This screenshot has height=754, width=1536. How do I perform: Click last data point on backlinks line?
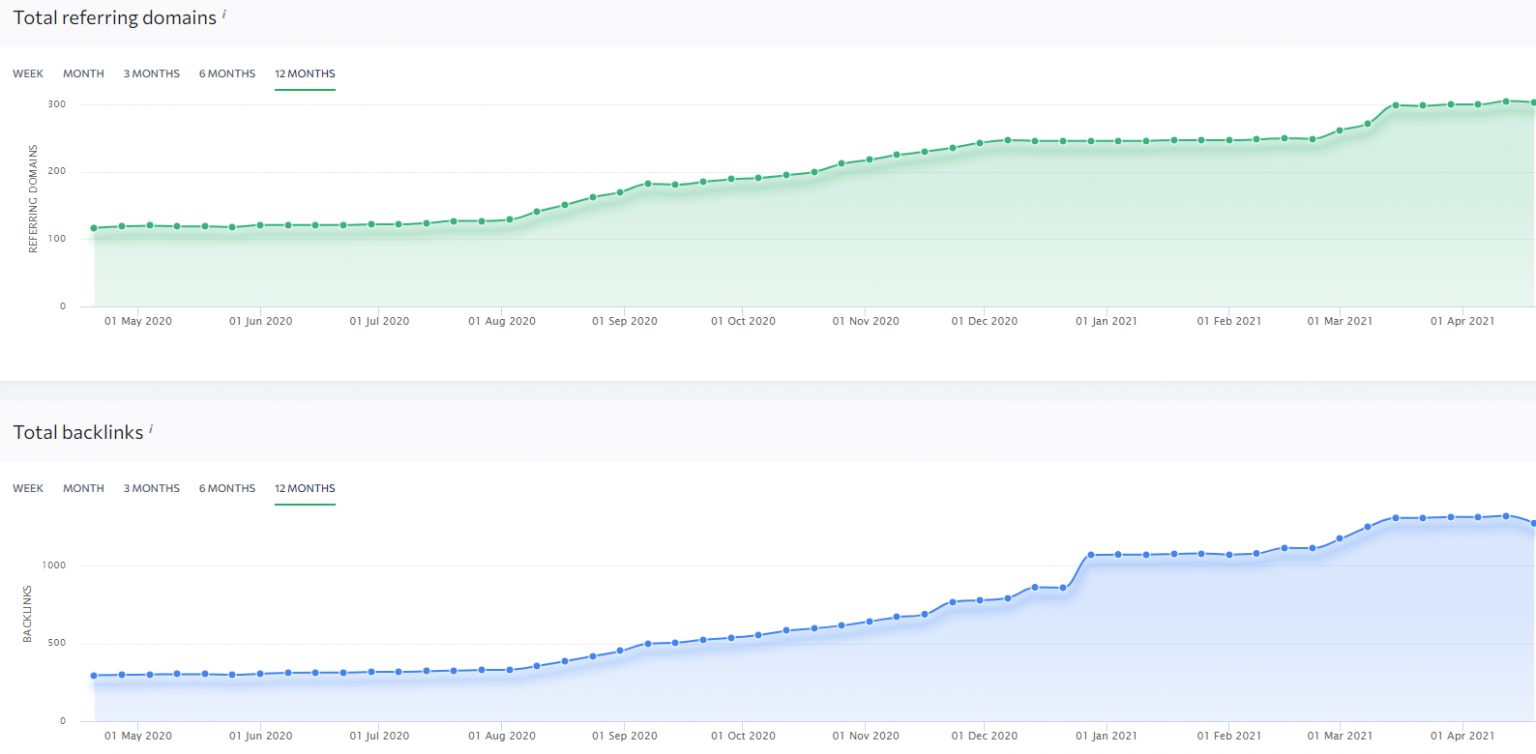[1532, 523]
